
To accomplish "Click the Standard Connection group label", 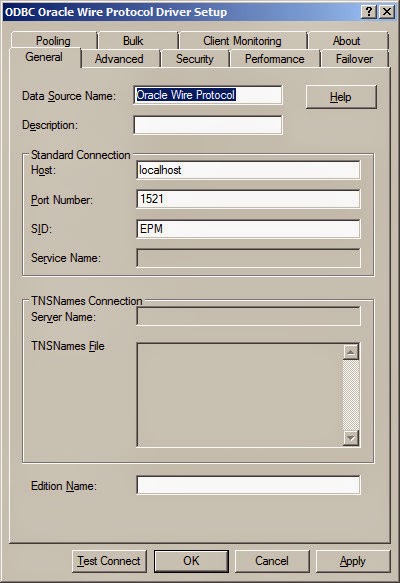I will (81, 155).
